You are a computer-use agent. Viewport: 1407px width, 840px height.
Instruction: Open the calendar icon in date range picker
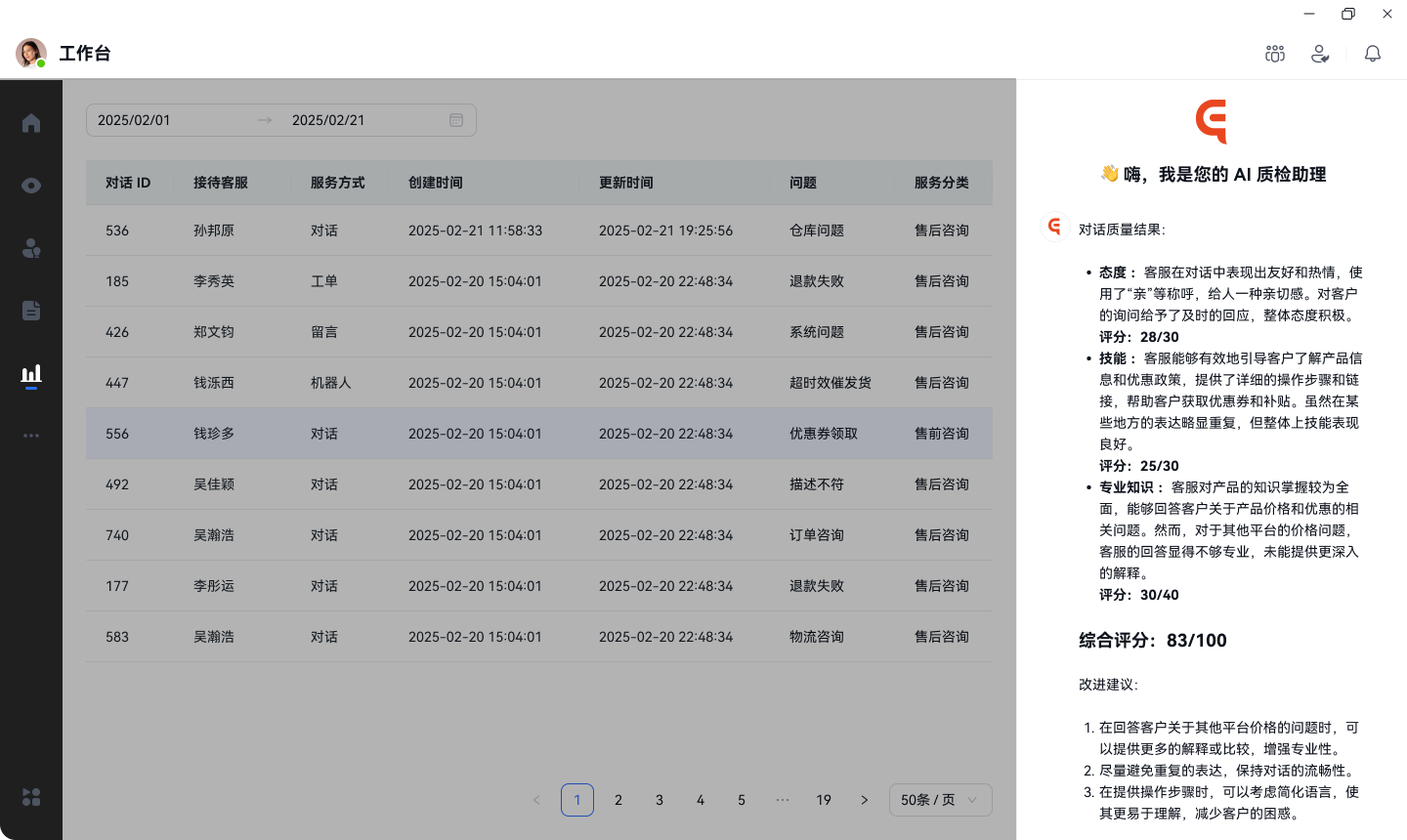pyautogui.click(x=456, y=120)
